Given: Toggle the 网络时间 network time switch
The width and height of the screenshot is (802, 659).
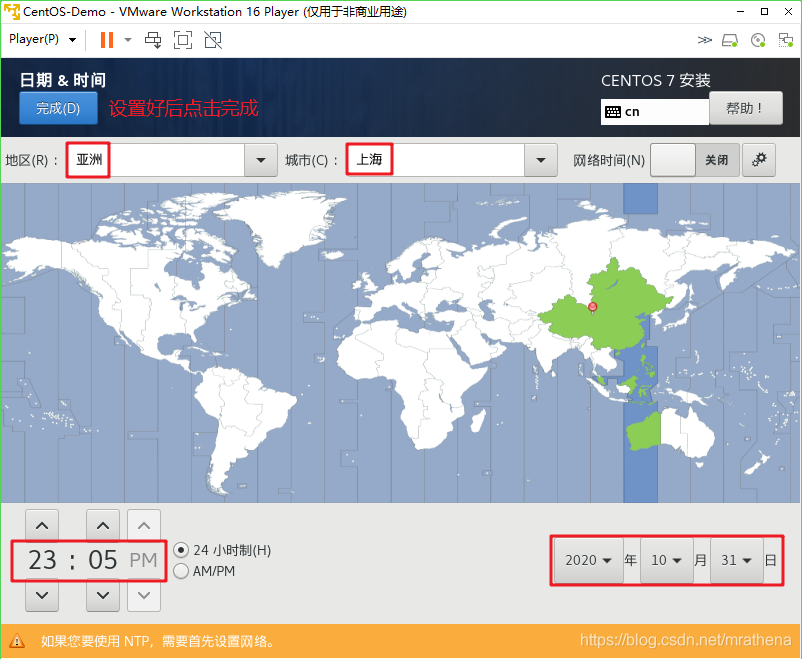Looking at the screenshot, I should pos(695,160).
